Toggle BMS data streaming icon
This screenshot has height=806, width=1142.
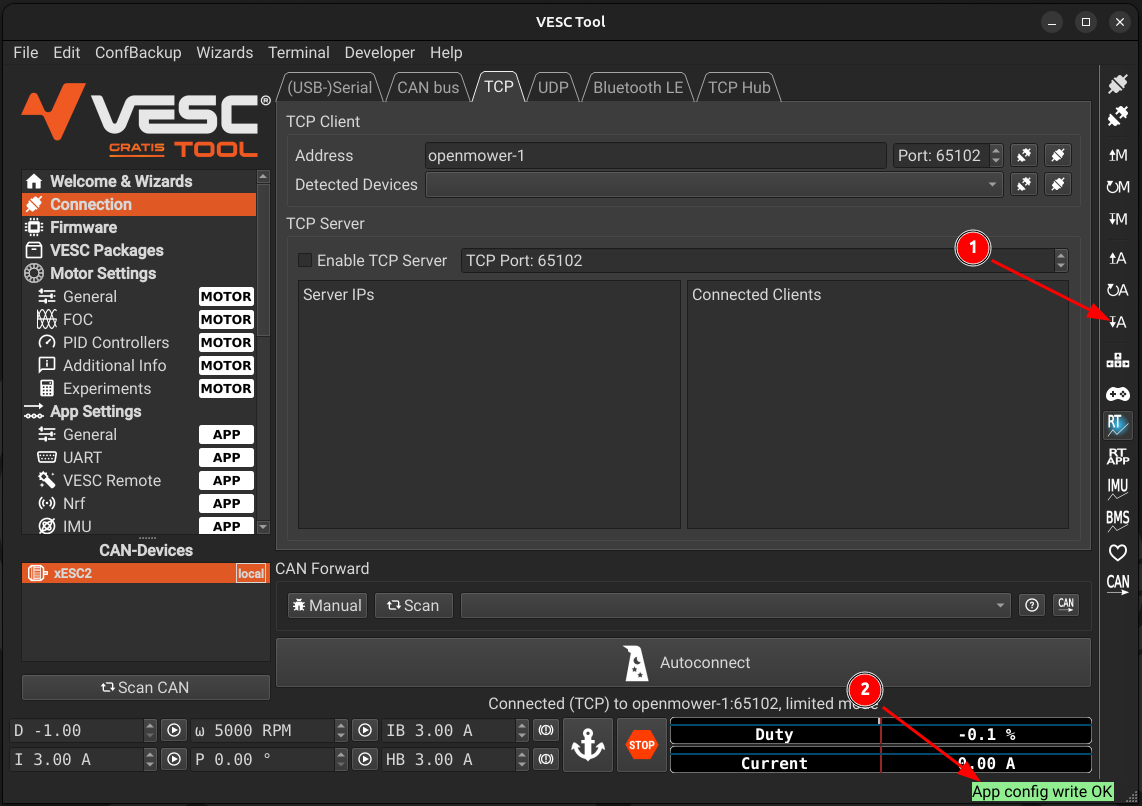click(1118, 520)
